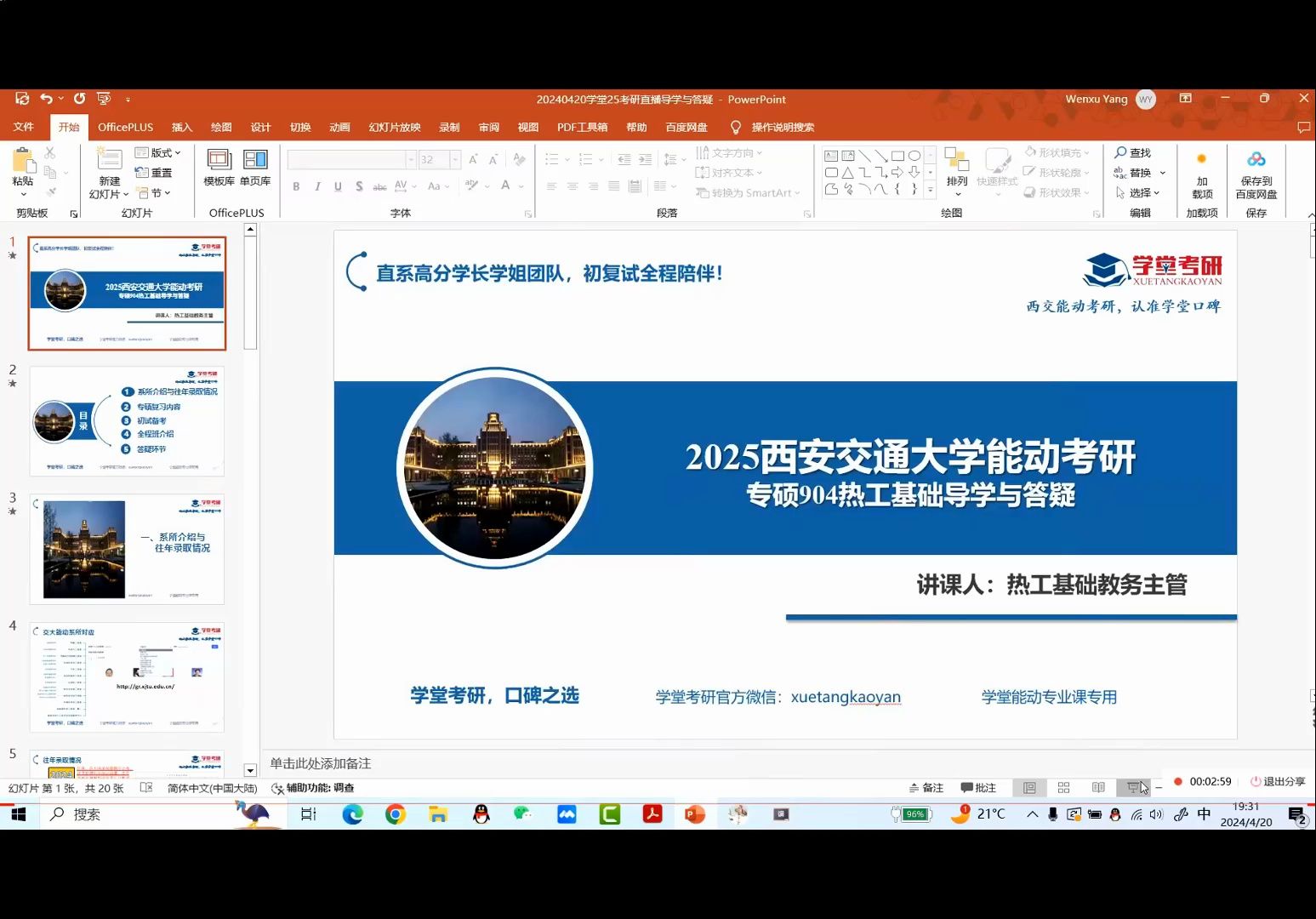Switch to the Design (设计) tab
This screenshot has height=919, width=1316.
click(260, 127)
